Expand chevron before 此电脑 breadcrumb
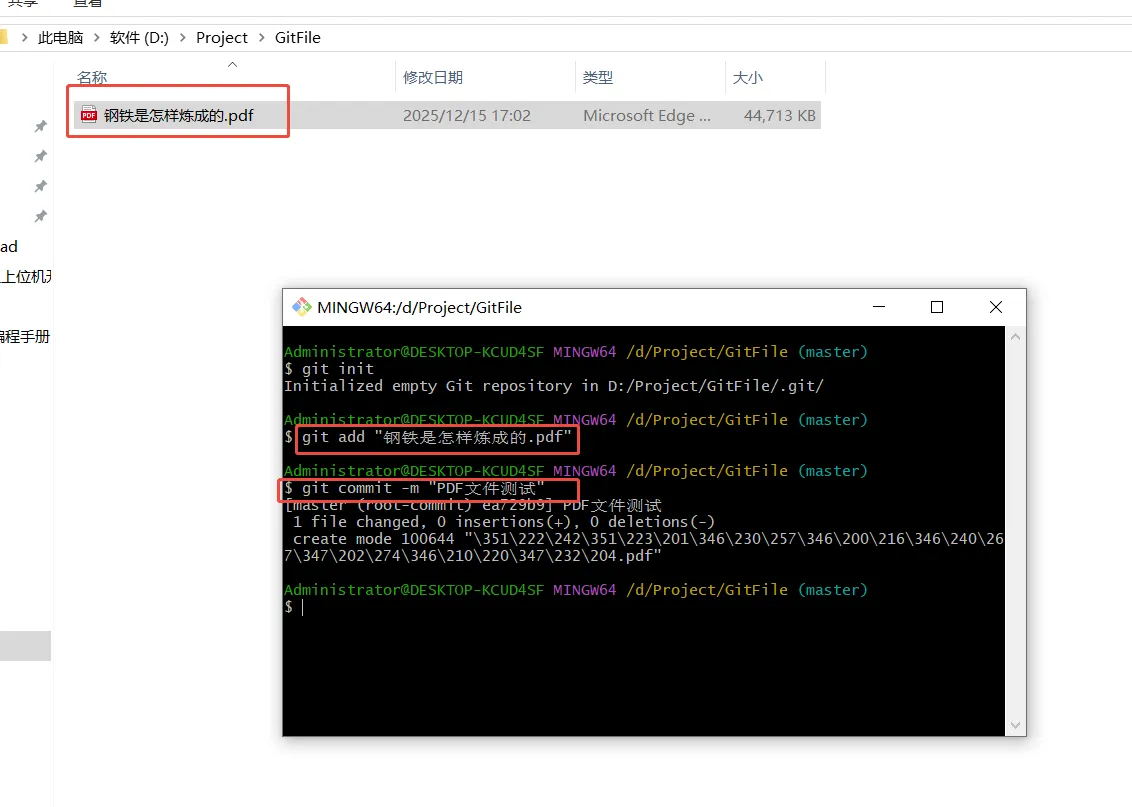 coord(25,38)
